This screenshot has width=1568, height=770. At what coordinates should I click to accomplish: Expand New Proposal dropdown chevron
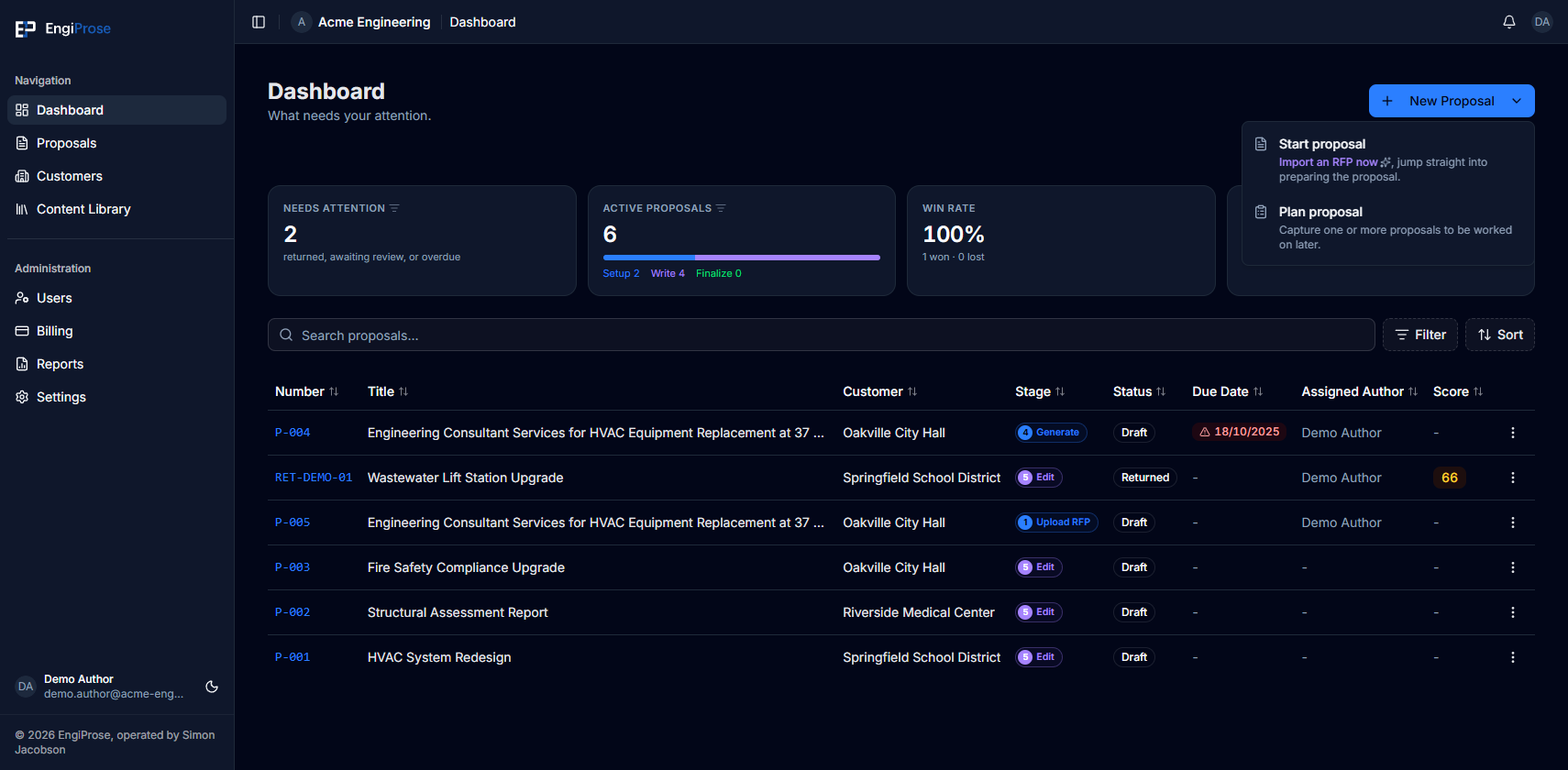coord(1517,101)
